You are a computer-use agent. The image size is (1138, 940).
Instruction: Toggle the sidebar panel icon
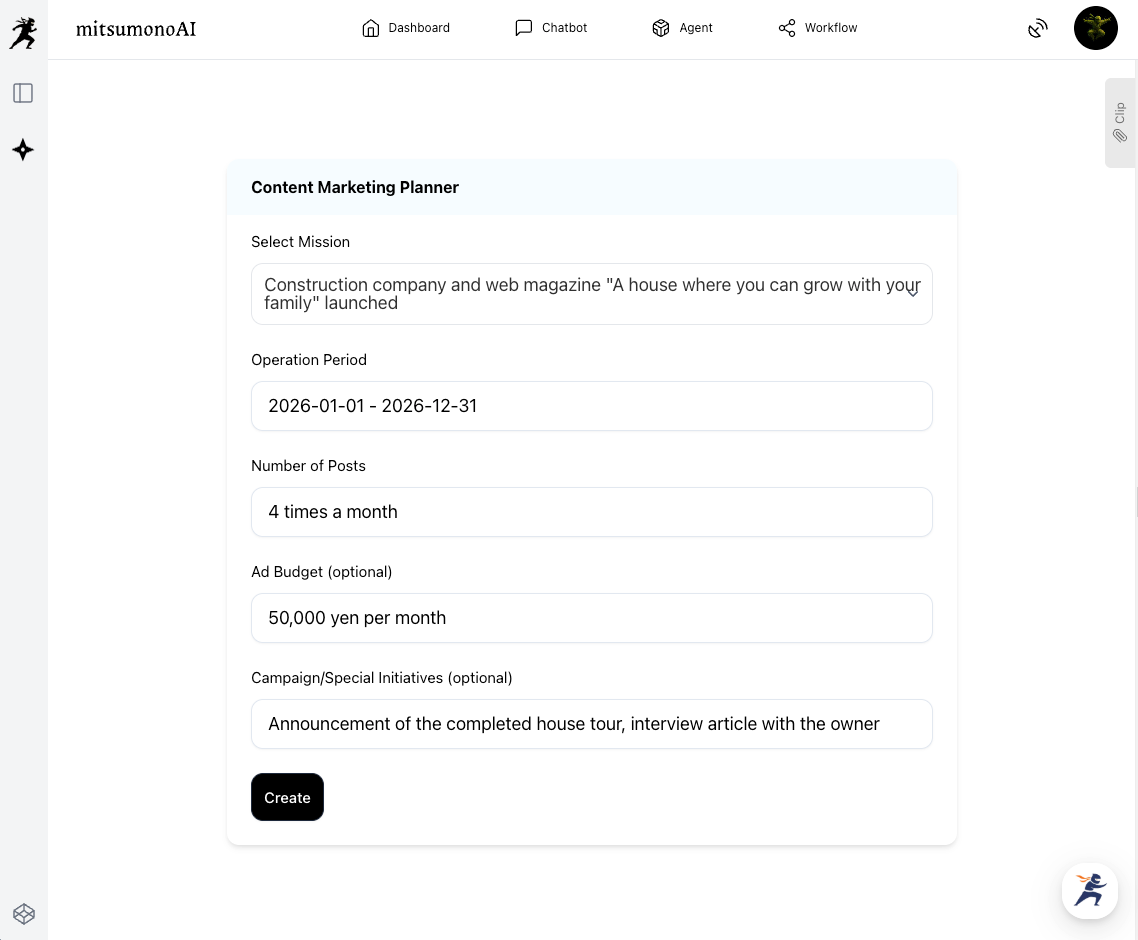tap(23, 93)
